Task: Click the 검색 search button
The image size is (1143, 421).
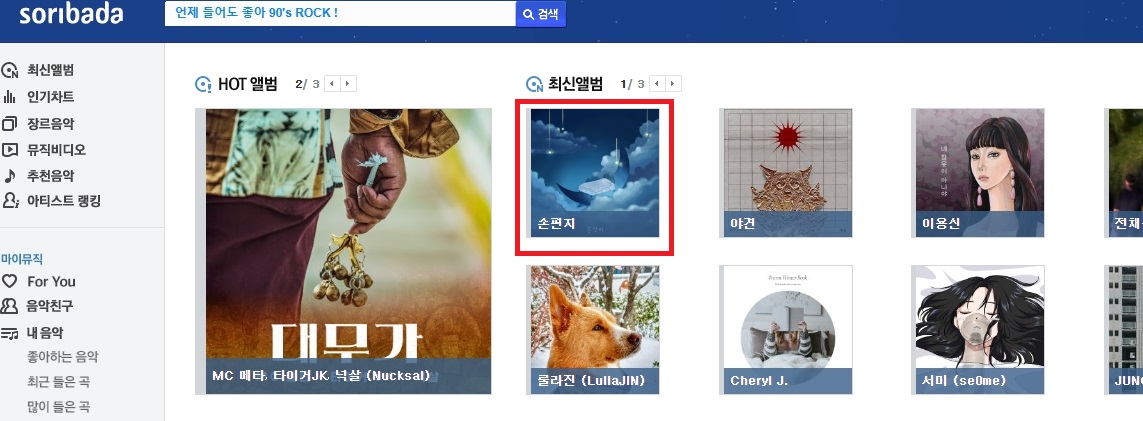Action: coord(541,14)
